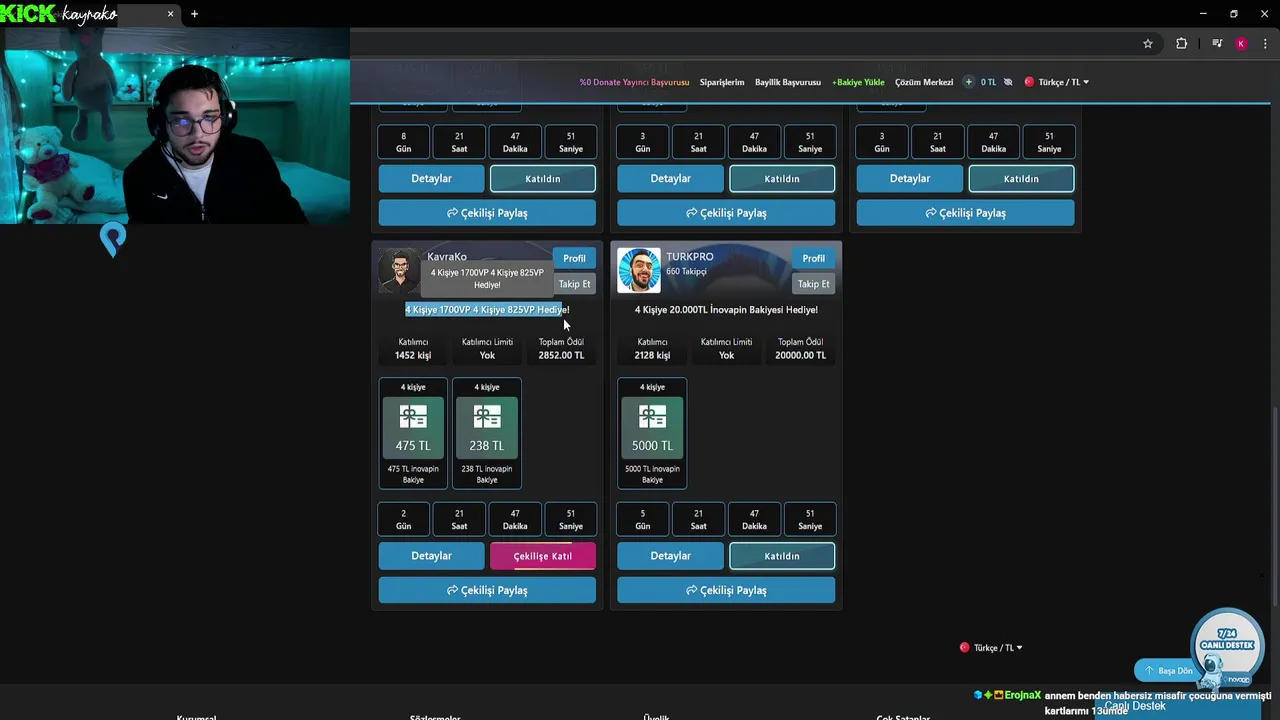Open the 7/24 Canlı Destek chat bubble
The height and width of the screenshot is (720, 1280).
(x=1227, y=645)
